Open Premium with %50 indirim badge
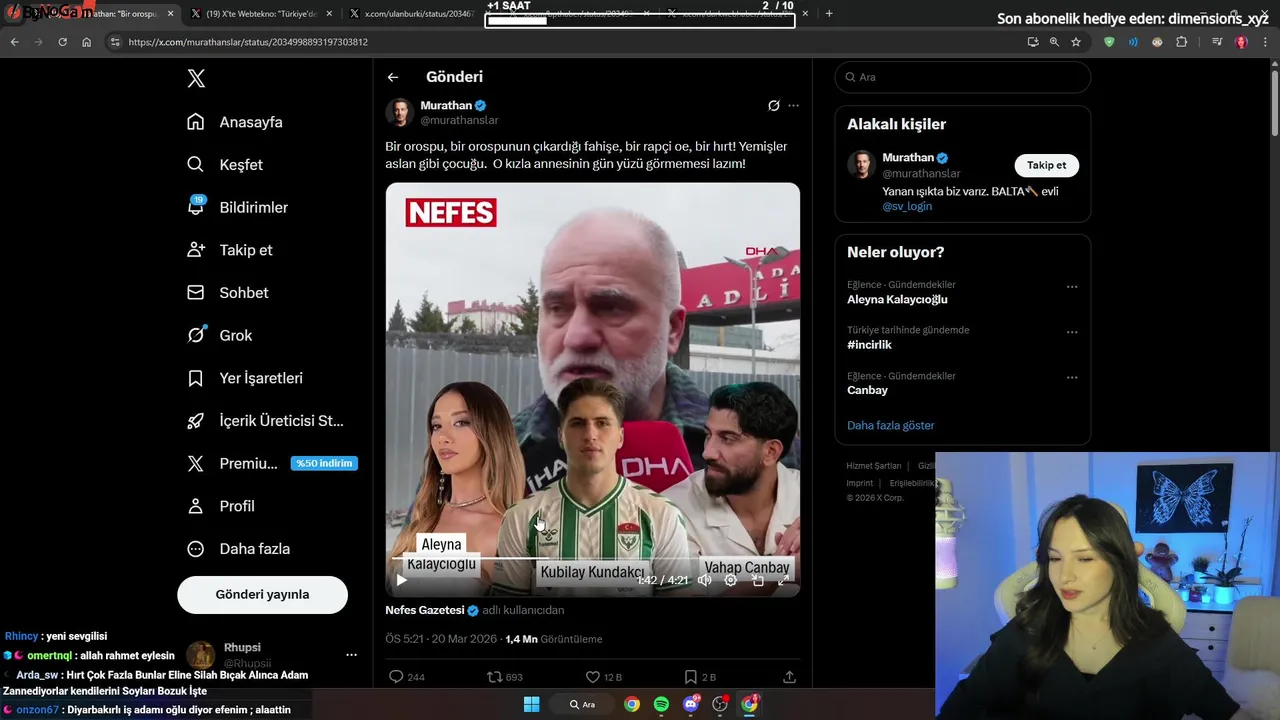The image size is (1280, 720). tap(272, 463)
